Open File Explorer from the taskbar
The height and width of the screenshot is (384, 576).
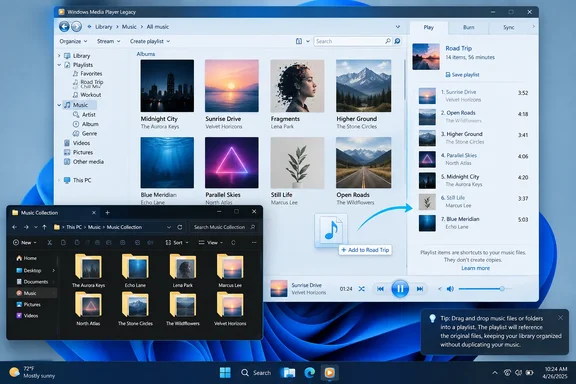click(288, 373)
